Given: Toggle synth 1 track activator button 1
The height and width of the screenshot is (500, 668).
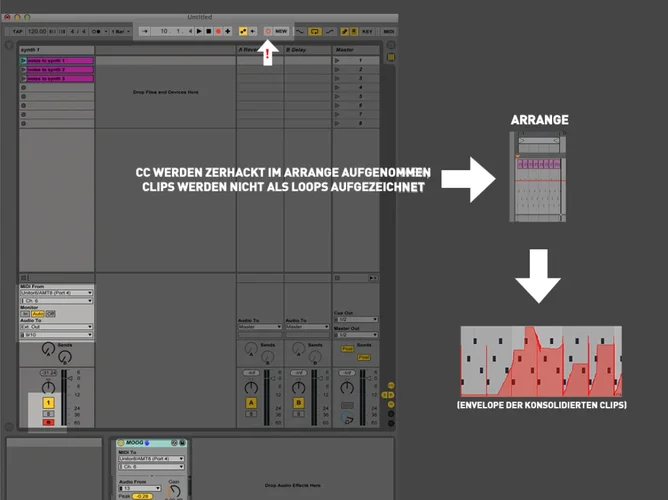Looking at the screenshot, I should (48, 402).
